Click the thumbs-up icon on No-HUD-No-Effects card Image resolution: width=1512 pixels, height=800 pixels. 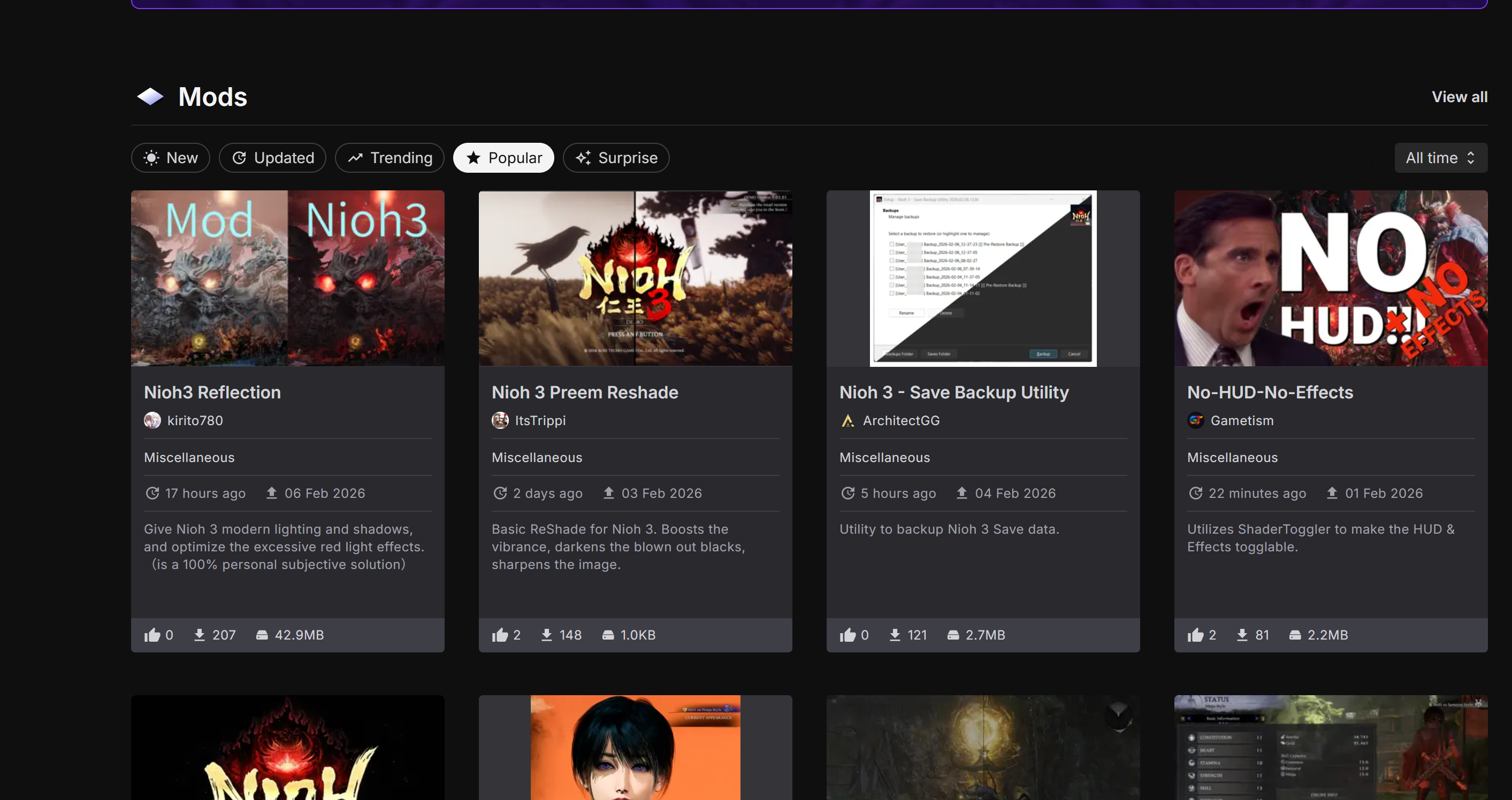pyautogui.click(x=1196, y=635)
